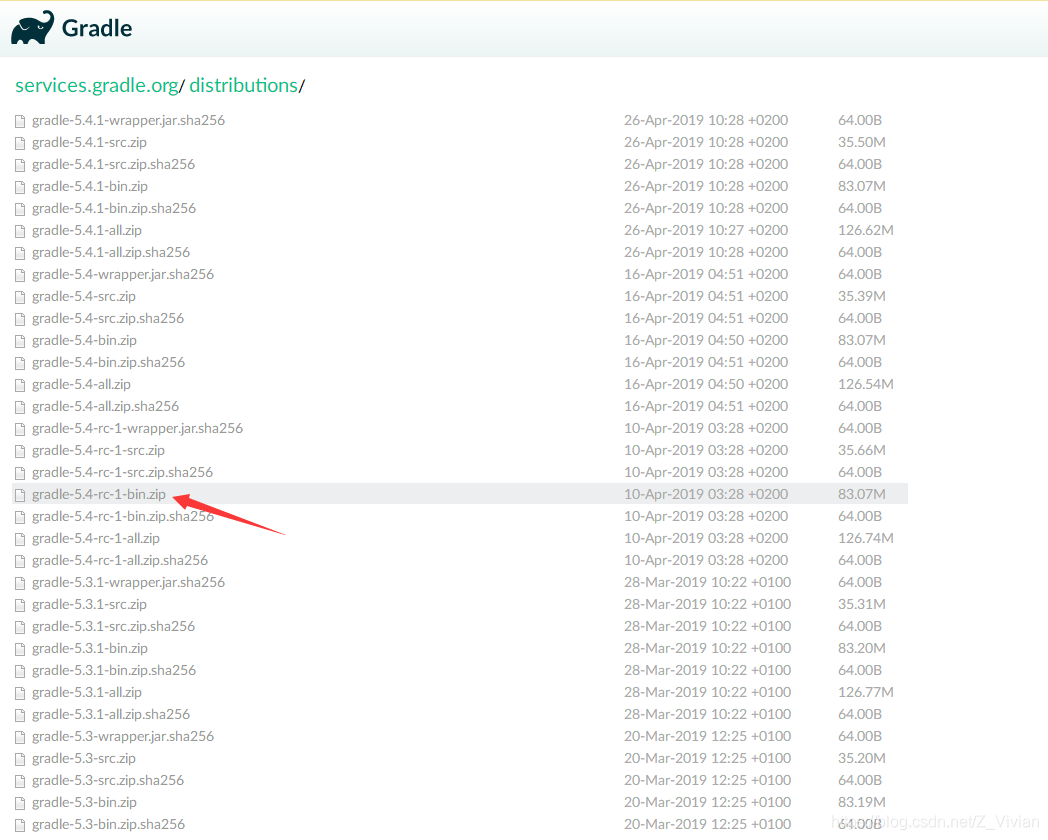The height and width of the screenshot is (840, 1048).
Task: Open gradle-5.4-bin.zip.sha256 link
Action: (108, 363)
